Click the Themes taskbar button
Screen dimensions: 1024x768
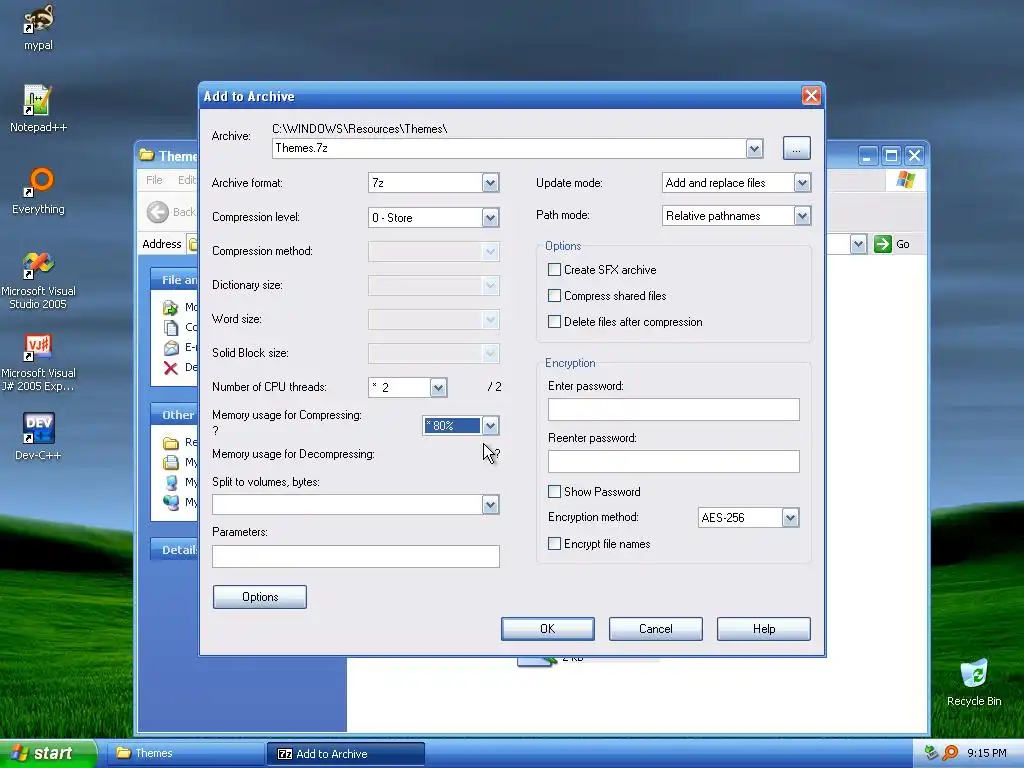[185, 754]
